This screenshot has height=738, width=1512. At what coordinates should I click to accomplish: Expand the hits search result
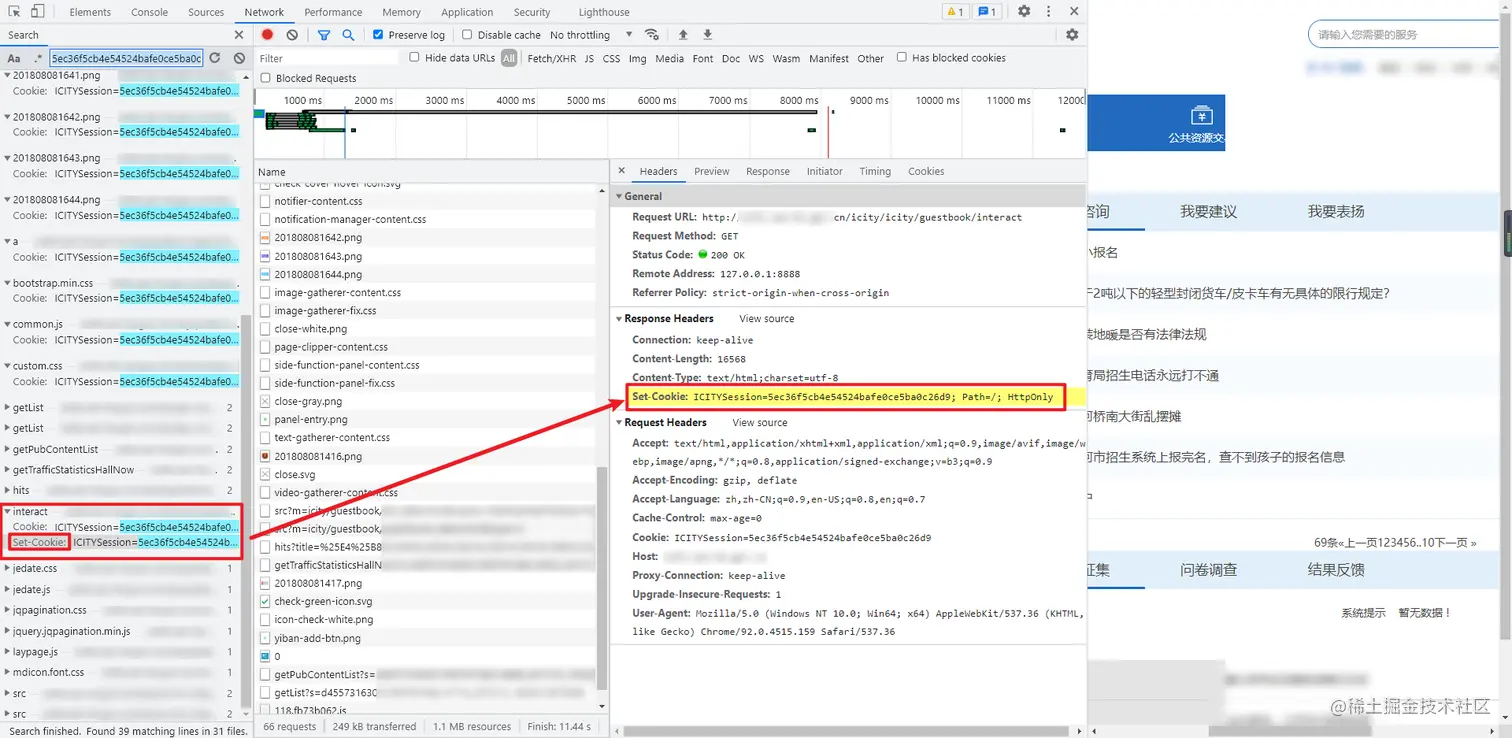pyautogui.click(x=8, y=490)
